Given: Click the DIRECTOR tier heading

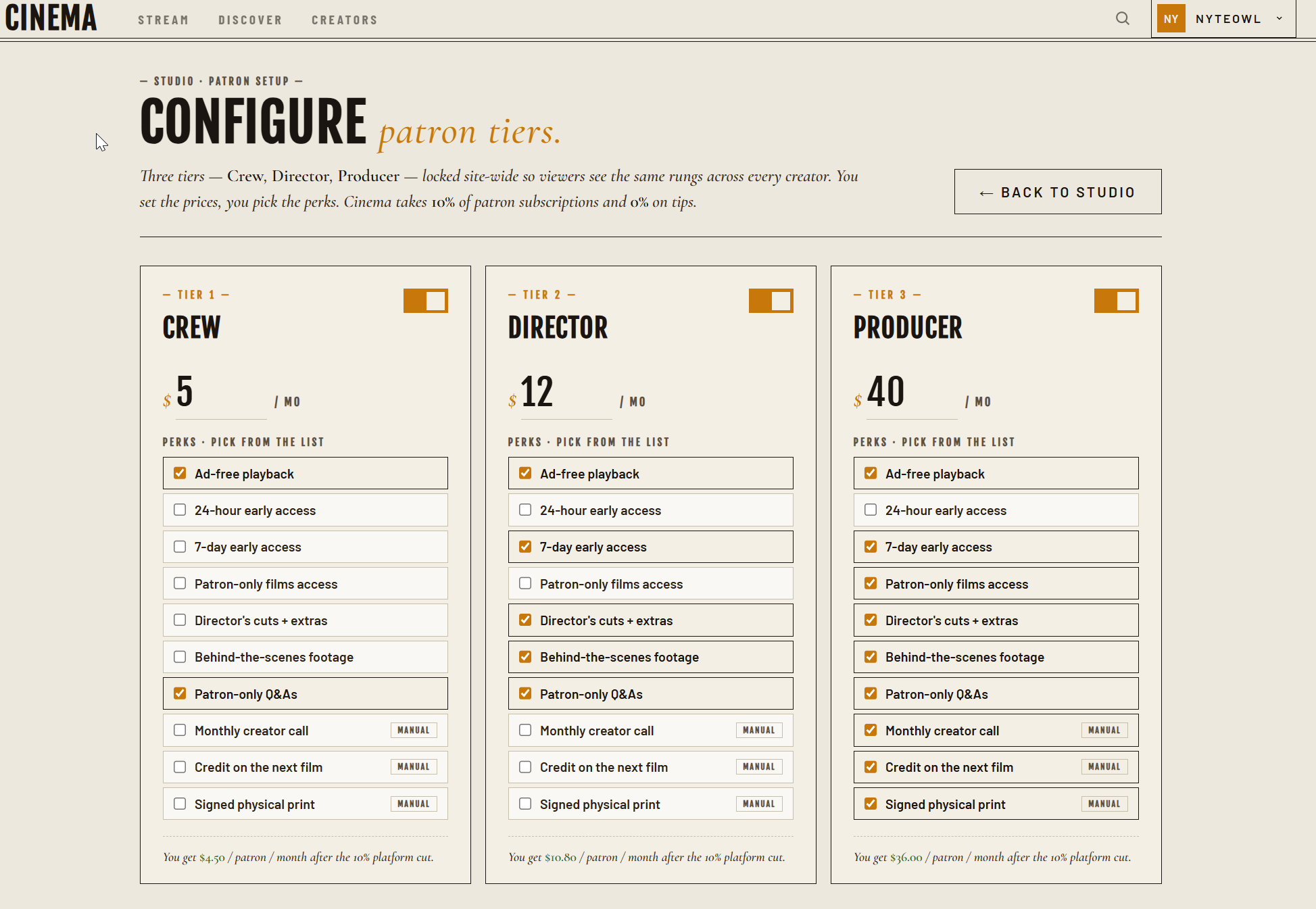Looking at the screenshot, I should tap(558, 328).
